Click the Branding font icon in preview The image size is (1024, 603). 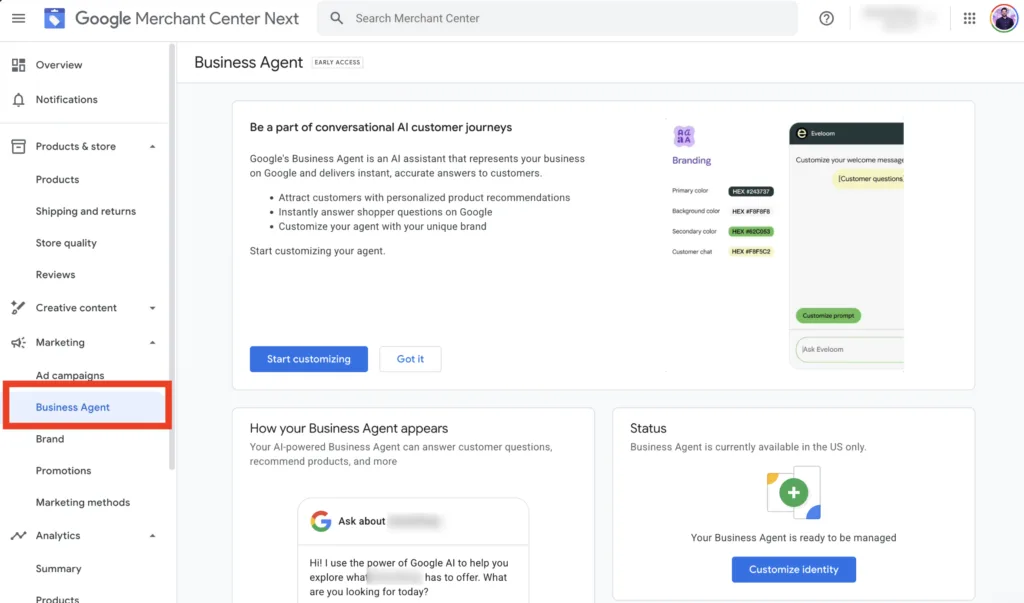point(684,137)
